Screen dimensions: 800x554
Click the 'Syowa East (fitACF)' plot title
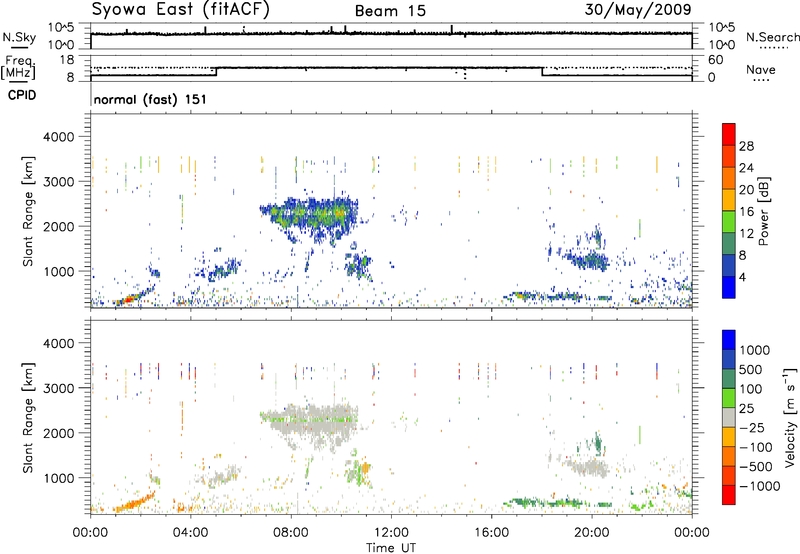180,9
